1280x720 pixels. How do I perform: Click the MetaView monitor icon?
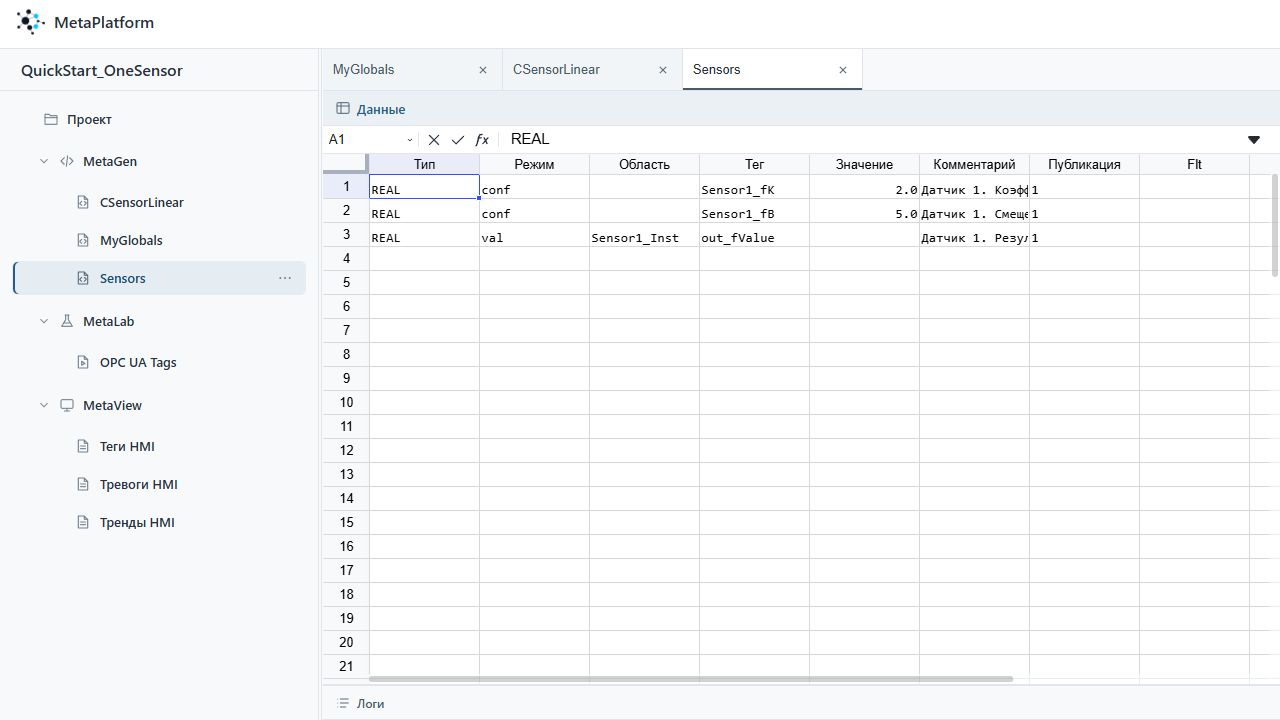tap(67, 405)
